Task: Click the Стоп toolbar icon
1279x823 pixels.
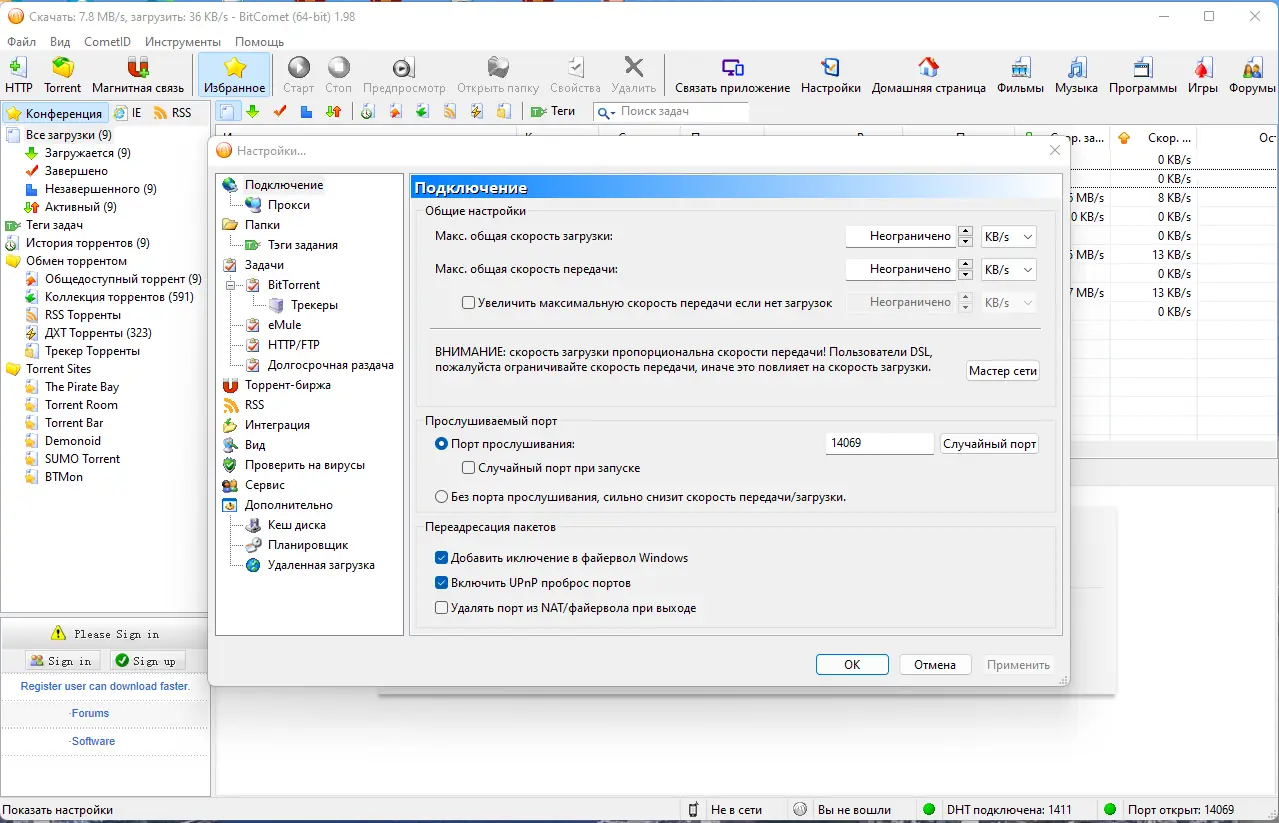Action: click(x=339, y=75)
